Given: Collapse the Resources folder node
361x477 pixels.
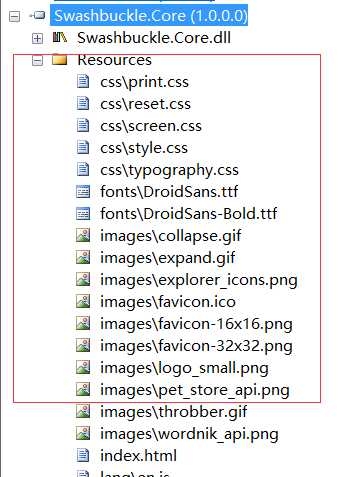Looking at the screenshot, I should click(37, 60).
